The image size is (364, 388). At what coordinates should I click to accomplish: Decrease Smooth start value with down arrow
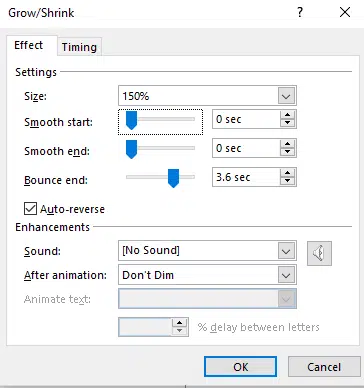[x=287, y=123]
